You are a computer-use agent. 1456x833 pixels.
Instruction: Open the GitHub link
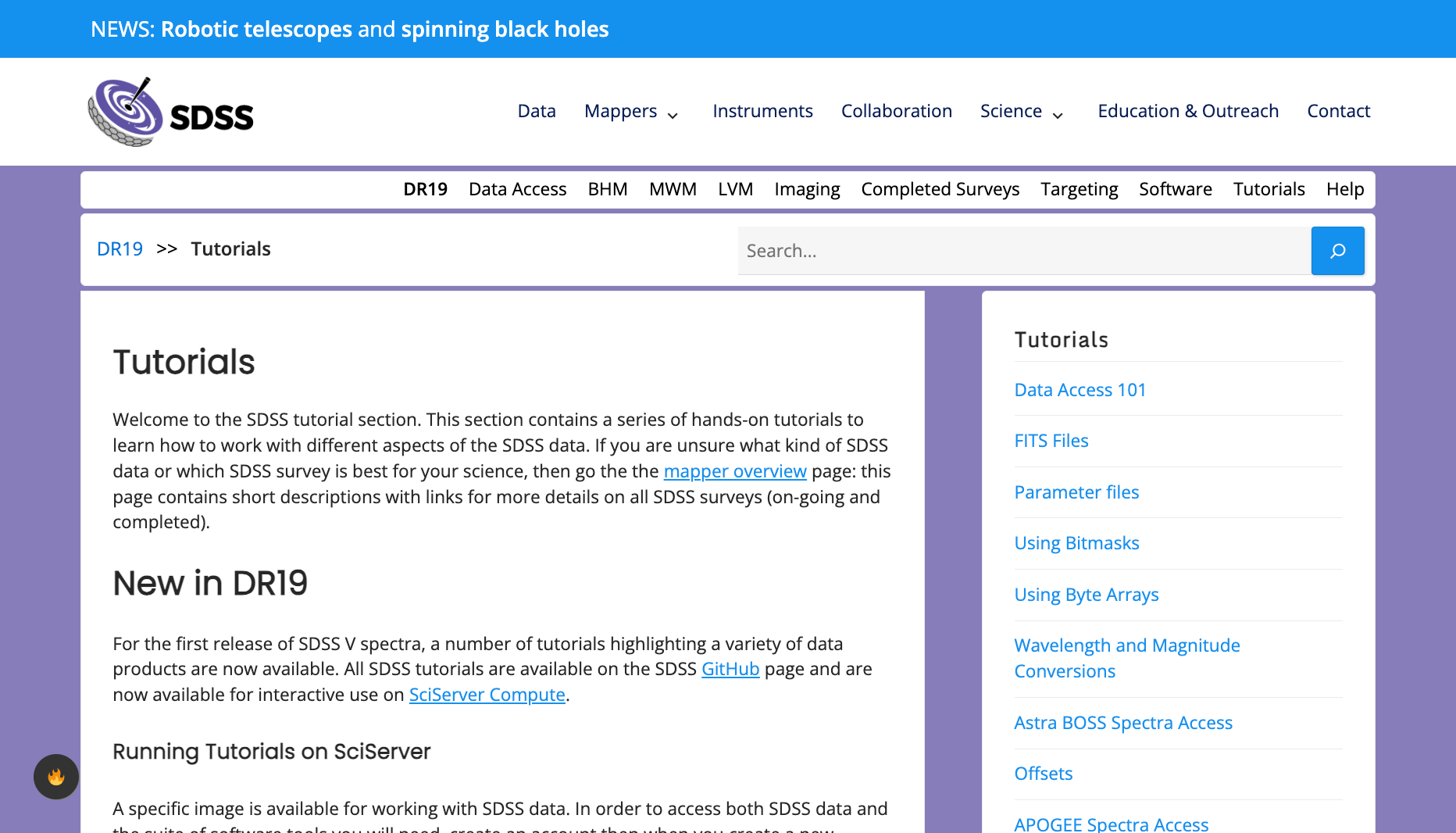pos(730,669)
